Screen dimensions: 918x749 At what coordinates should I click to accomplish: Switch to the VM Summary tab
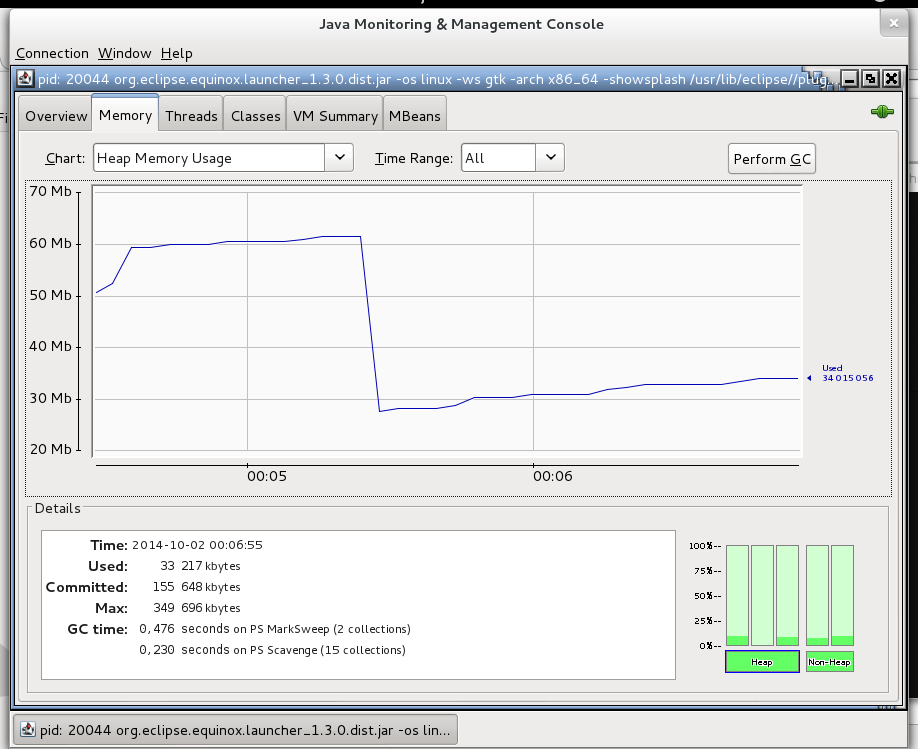pos(335,116)
